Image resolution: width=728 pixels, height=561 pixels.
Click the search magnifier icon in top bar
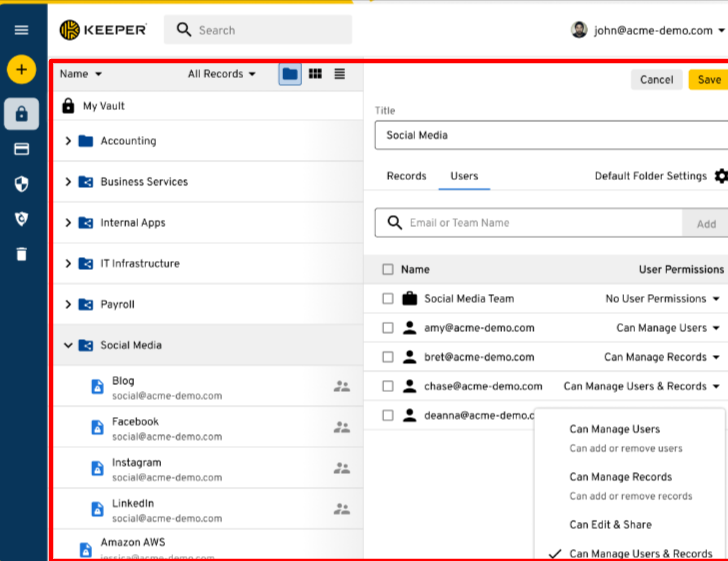pyautogui.click(x=184, y=30)
